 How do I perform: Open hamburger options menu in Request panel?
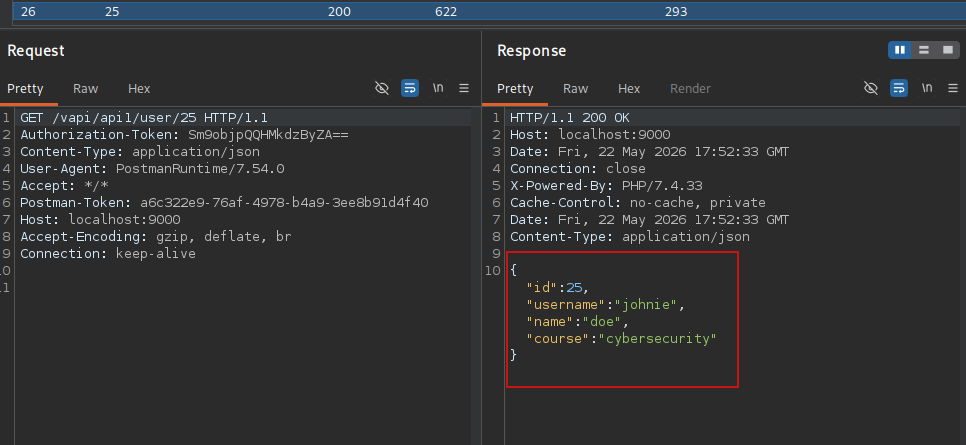(x=464, y=88)
